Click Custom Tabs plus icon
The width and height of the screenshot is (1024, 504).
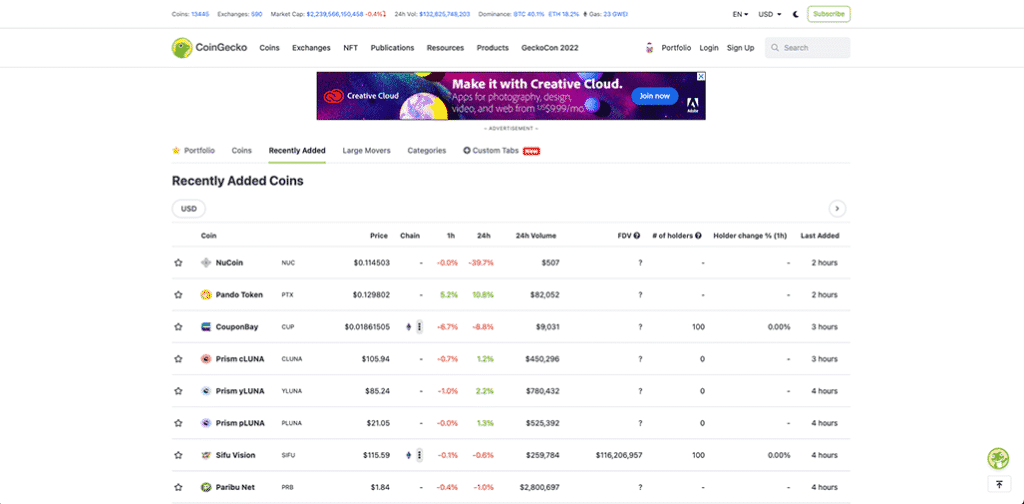pyautogui.click(x=467, y=150)
